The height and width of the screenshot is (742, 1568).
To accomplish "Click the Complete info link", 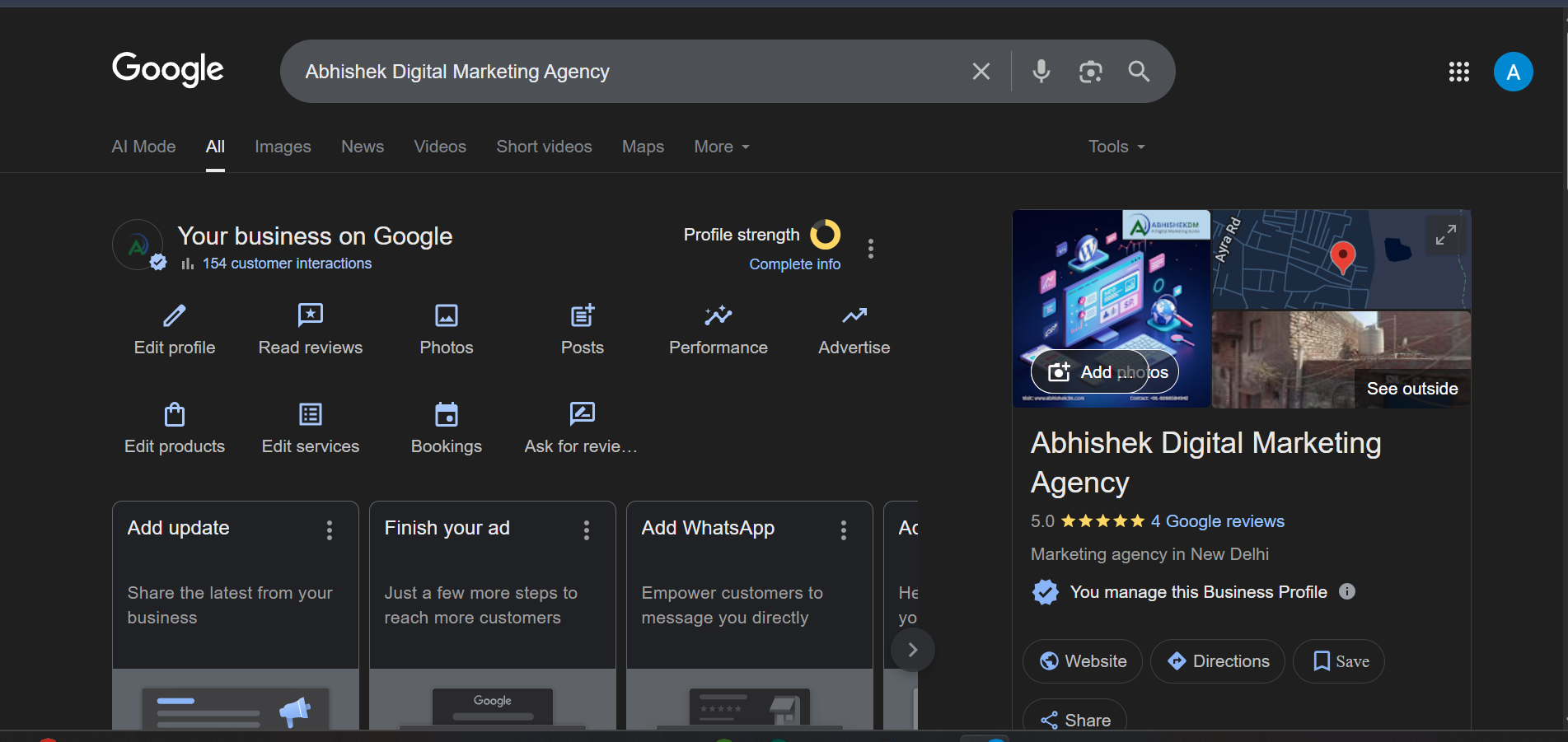I will click(x=794, y=264).
